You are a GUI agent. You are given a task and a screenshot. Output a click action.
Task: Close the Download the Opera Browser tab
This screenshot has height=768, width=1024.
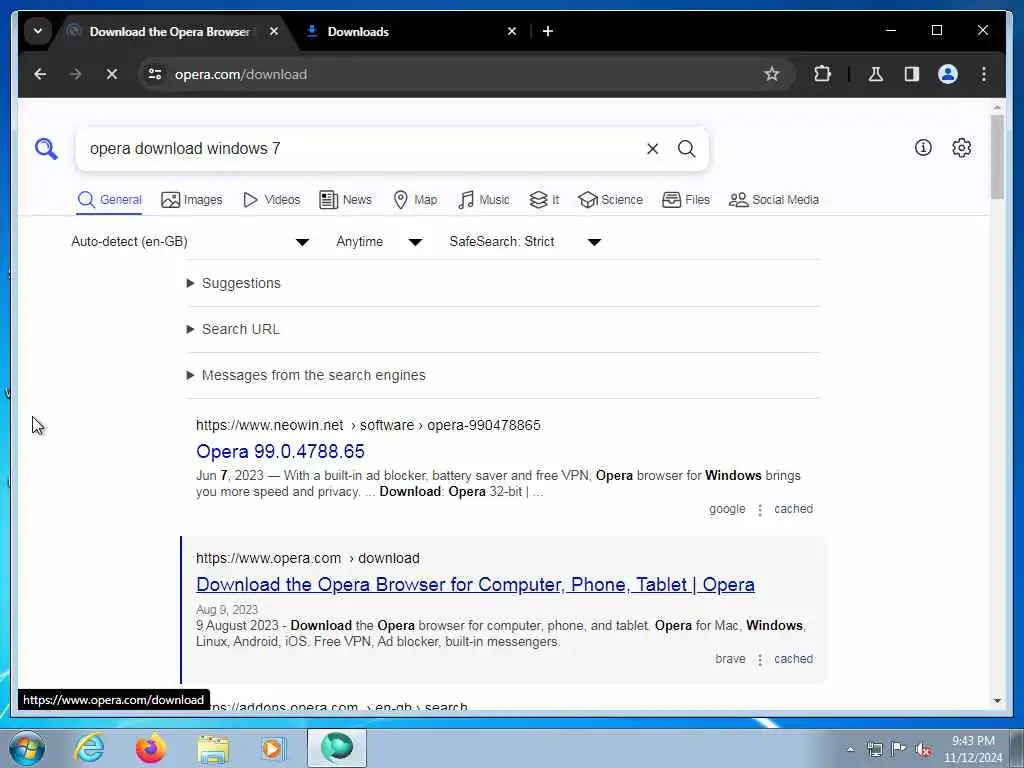[274, 31]
